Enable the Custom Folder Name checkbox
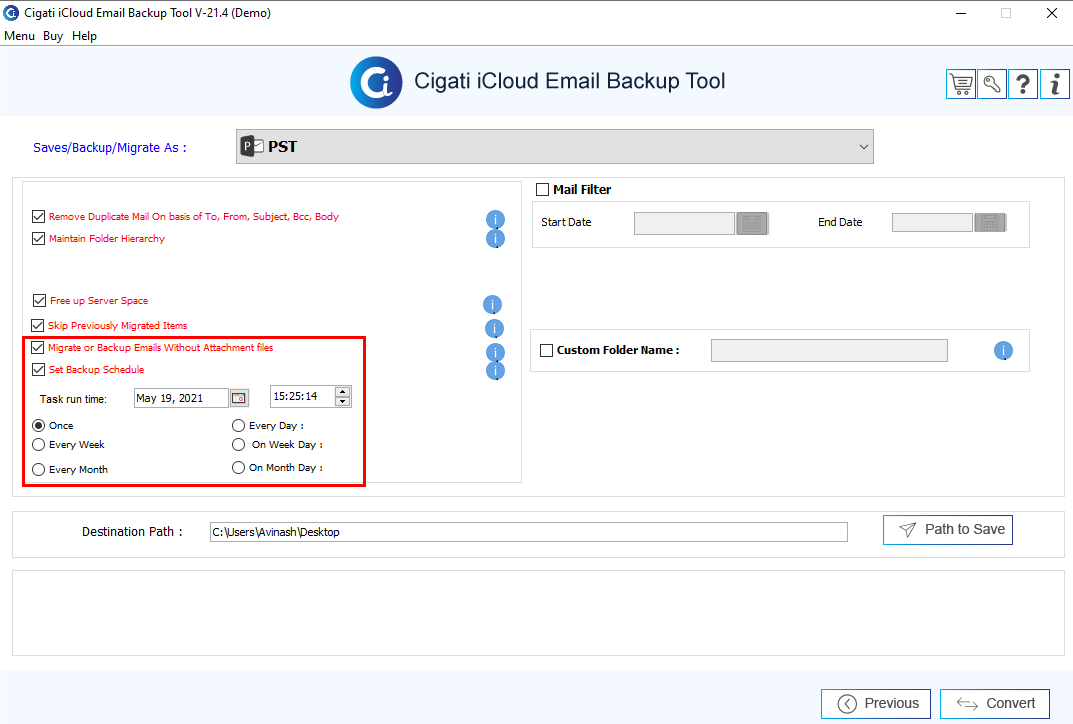 click(x=546, y=350)
